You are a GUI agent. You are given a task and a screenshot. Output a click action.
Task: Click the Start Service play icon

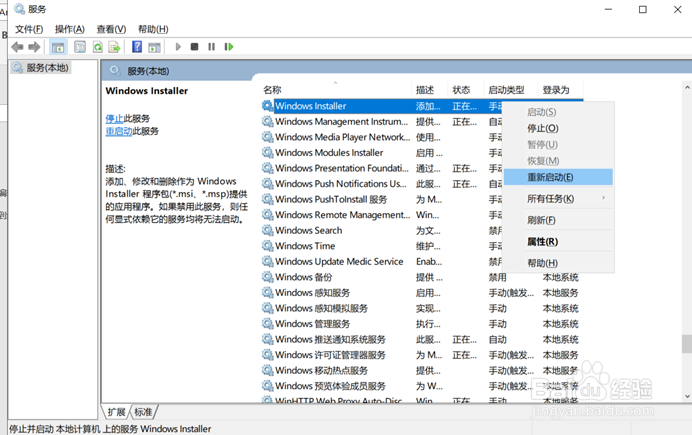pos(178,46)
